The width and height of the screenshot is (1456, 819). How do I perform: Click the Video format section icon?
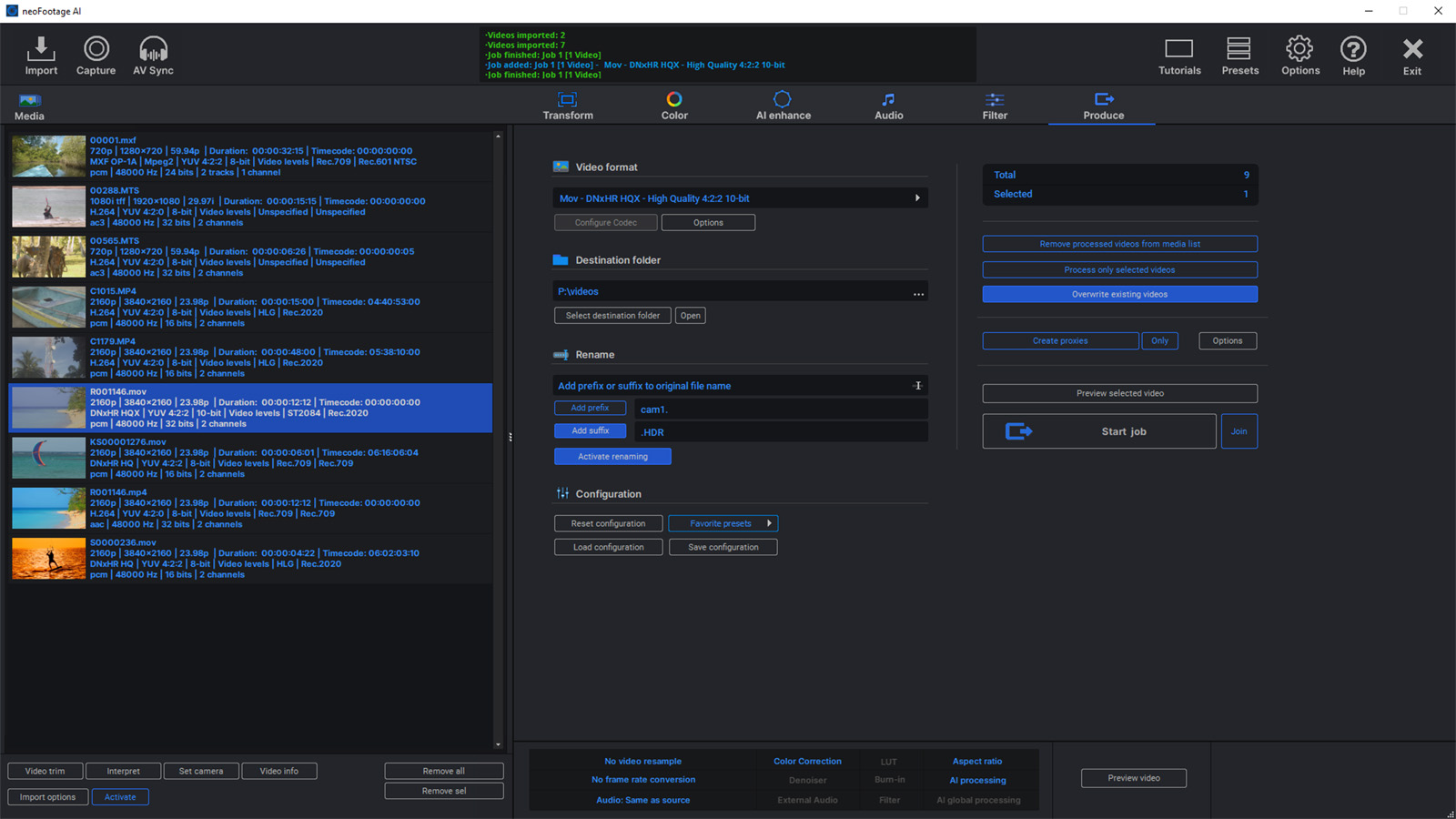pyautogui.click(x=561, y=167)
